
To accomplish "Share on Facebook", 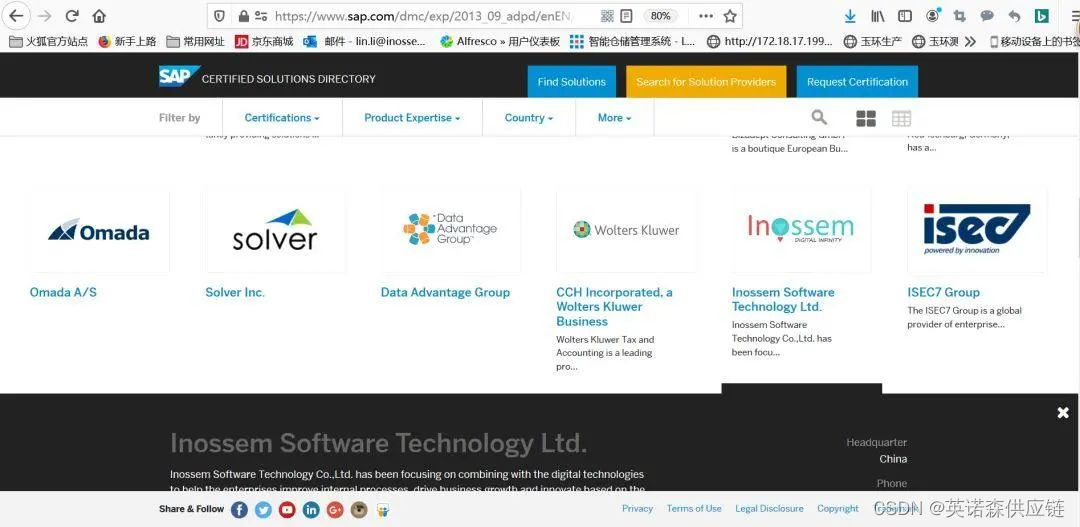I will point(239,510).
